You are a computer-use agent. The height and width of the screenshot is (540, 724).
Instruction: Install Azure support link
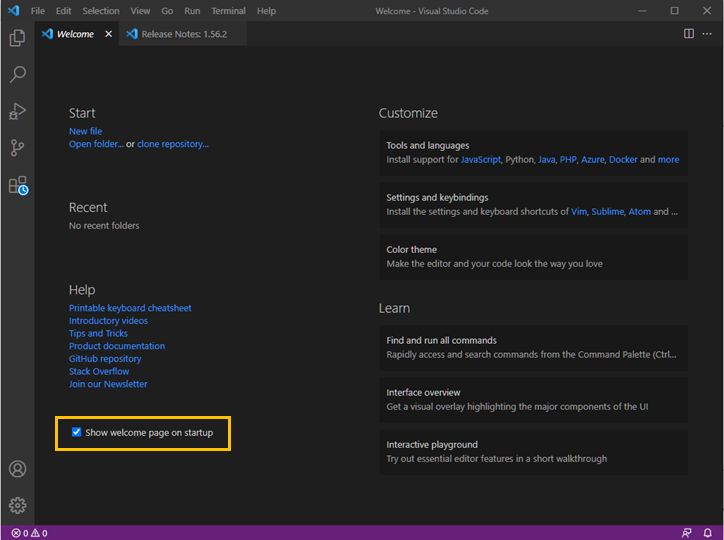(x=593, y=160)
